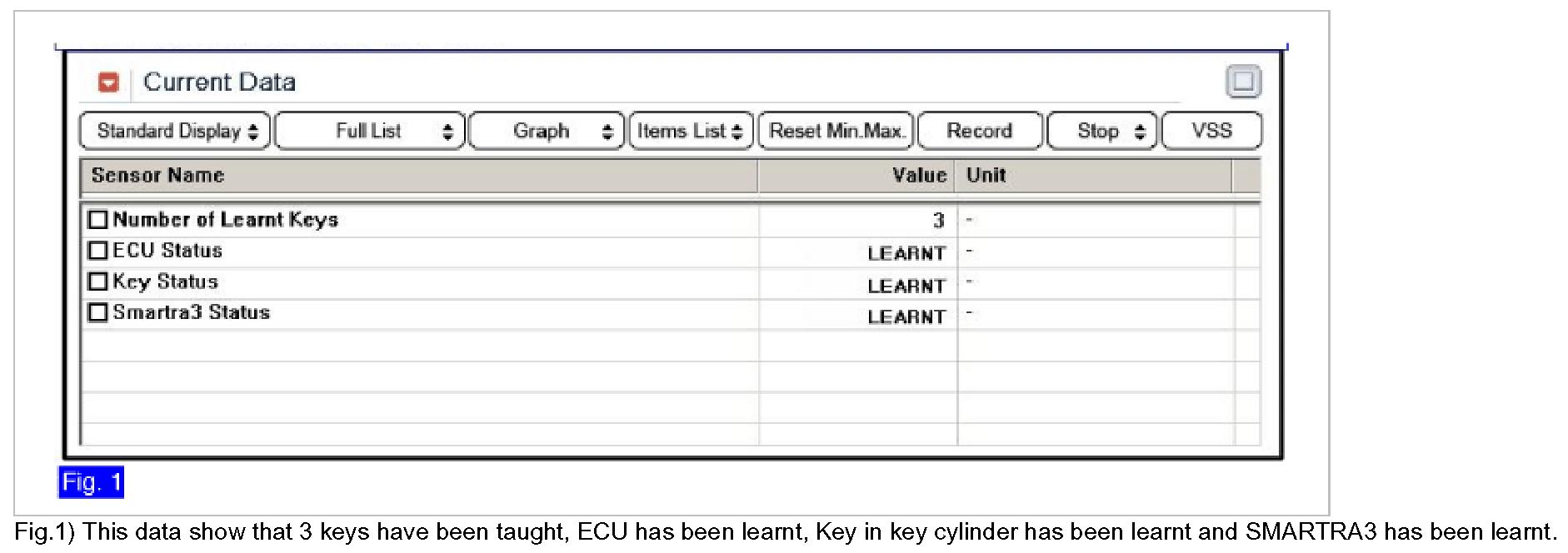Image resolution: width=1568 pixels, height=553 pixels.
Task: Sort by the Sensor Name column header
Action: point(158,176)
